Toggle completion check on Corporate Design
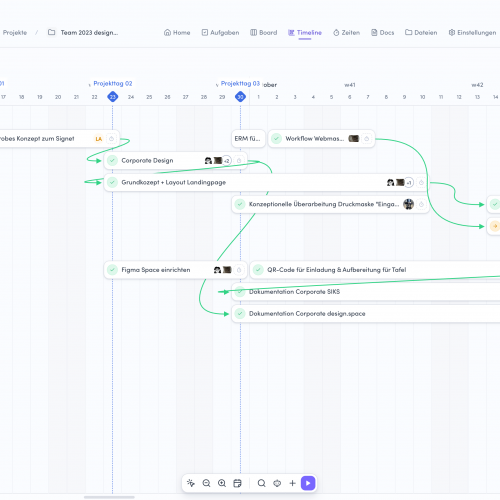Viewport: 500px width, 500px height. pos(112,161)
